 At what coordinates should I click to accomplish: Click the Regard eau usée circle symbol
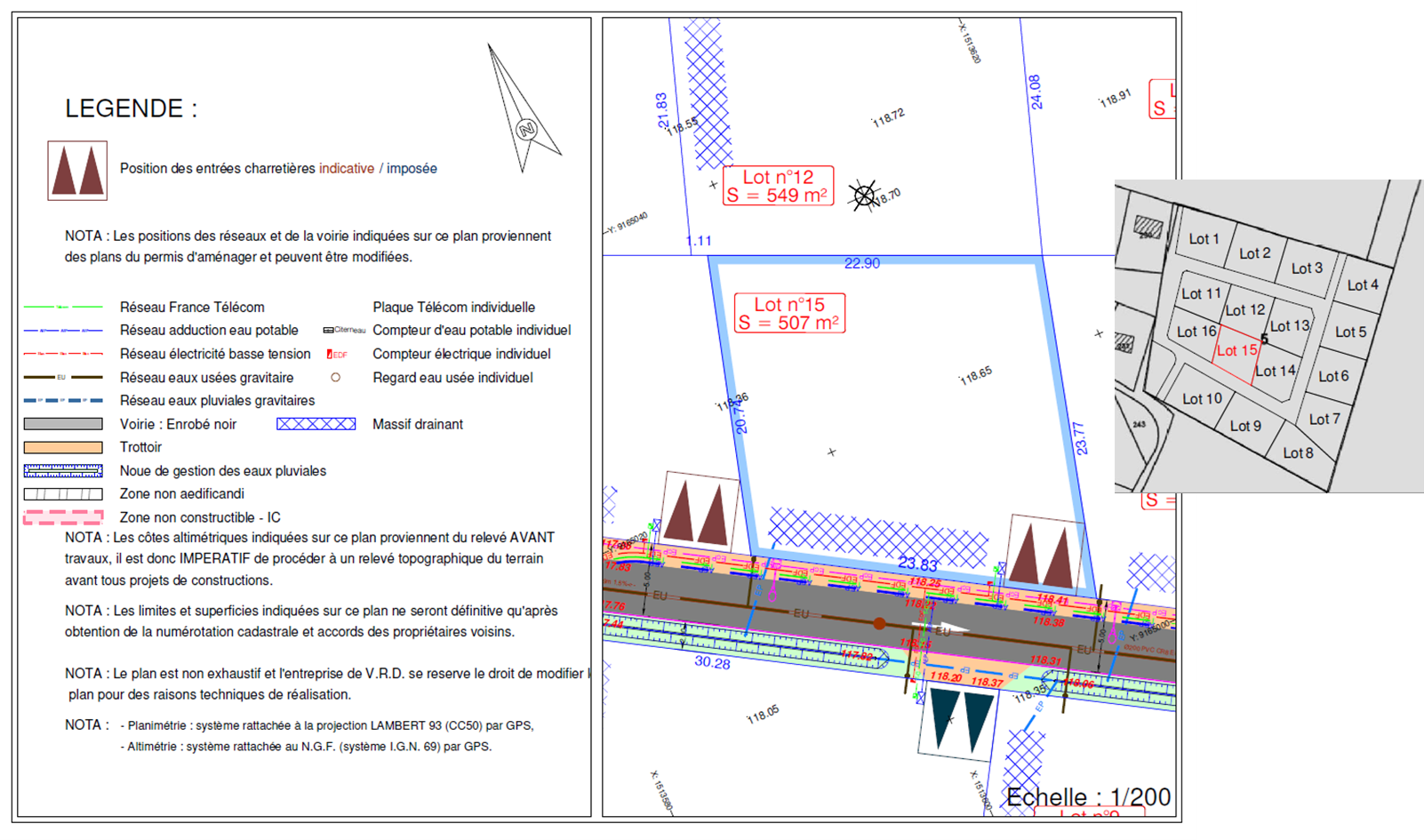point(336,378)
